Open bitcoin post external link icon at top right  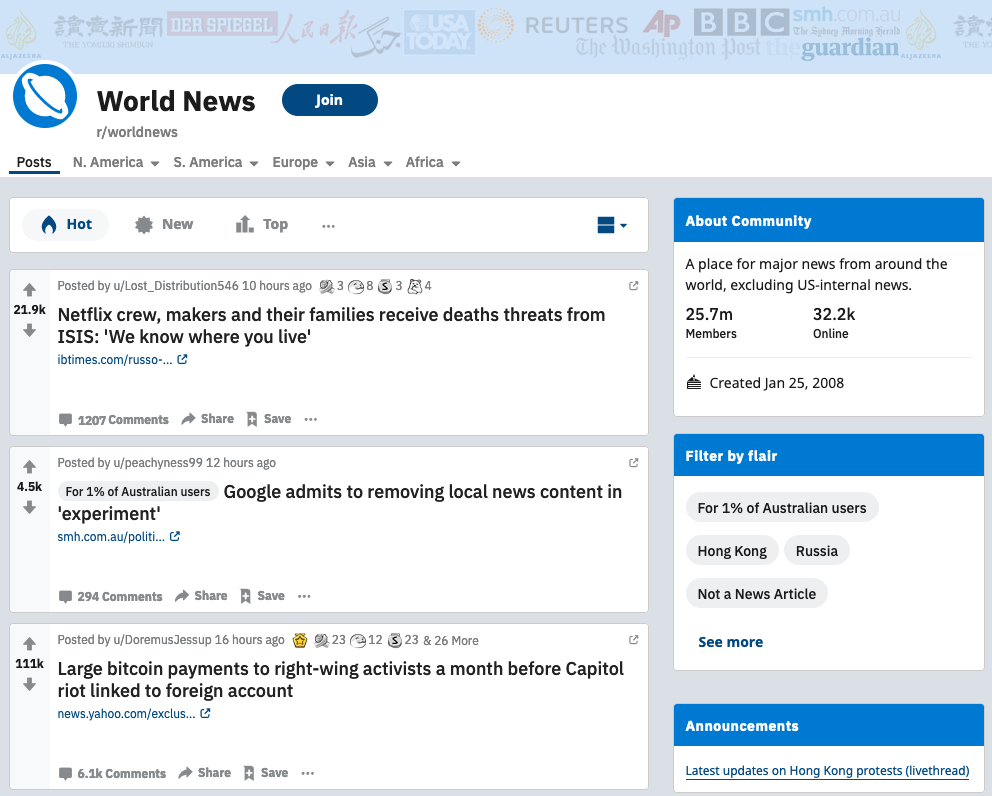point(633,640)
